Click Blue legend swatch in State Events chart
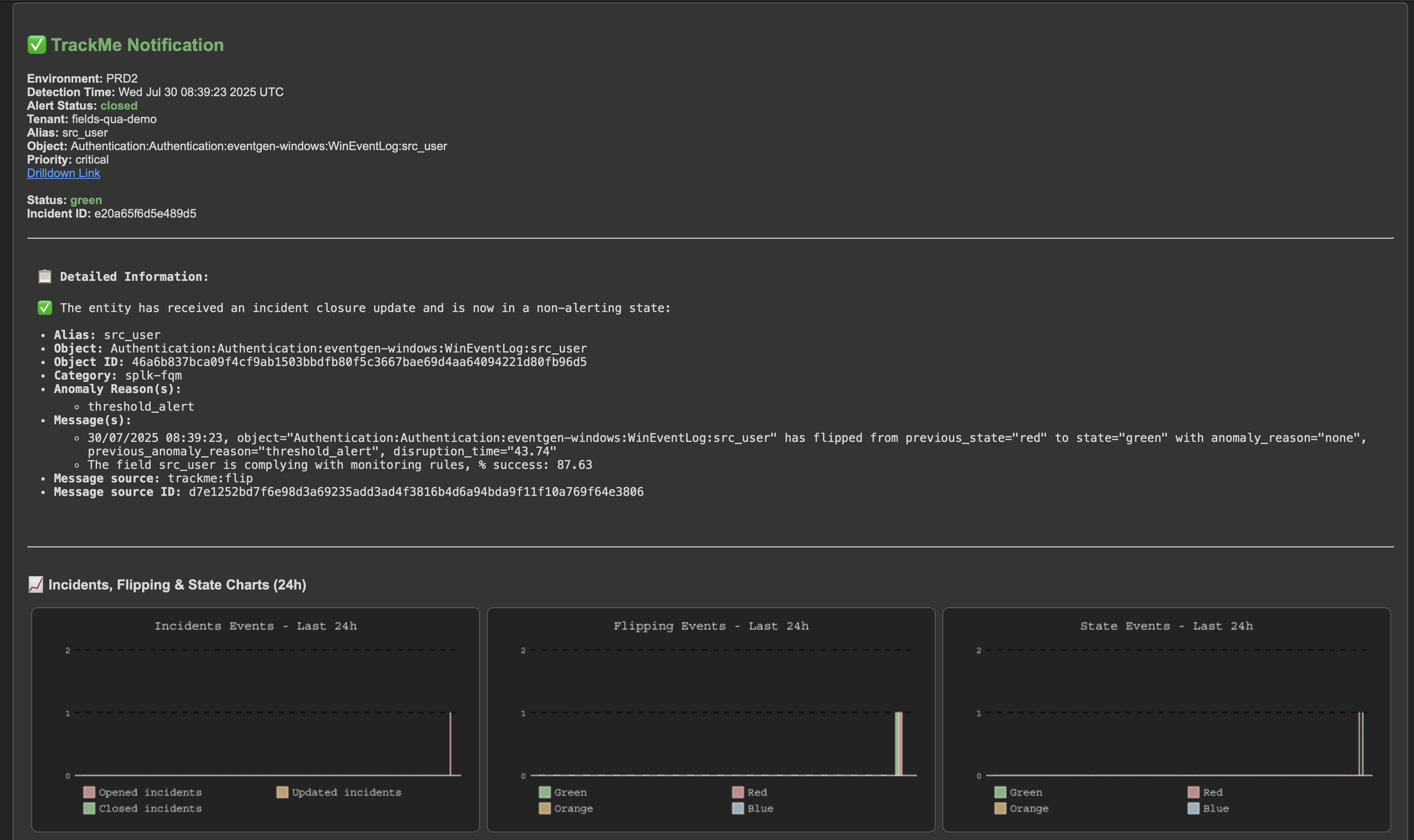This screenshot has width=1414, height=840. [1193, 808]
